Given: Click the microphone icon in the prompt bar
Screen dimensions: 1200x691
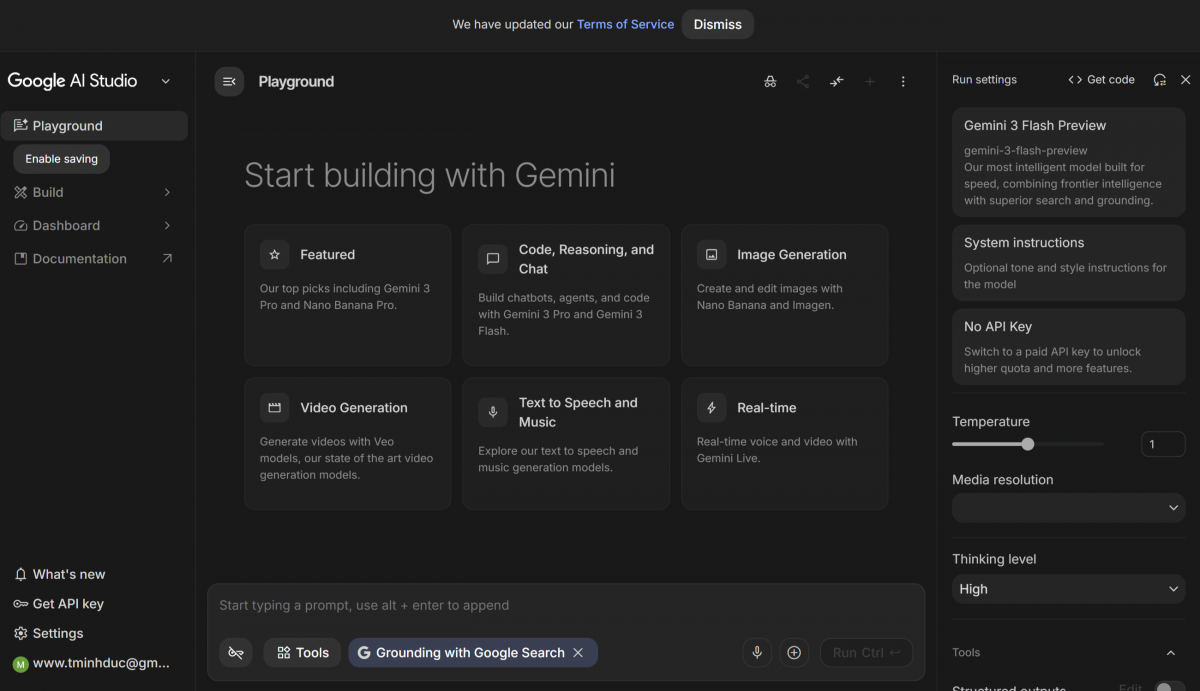Looking at the screenshot, I should click(757, 652).
